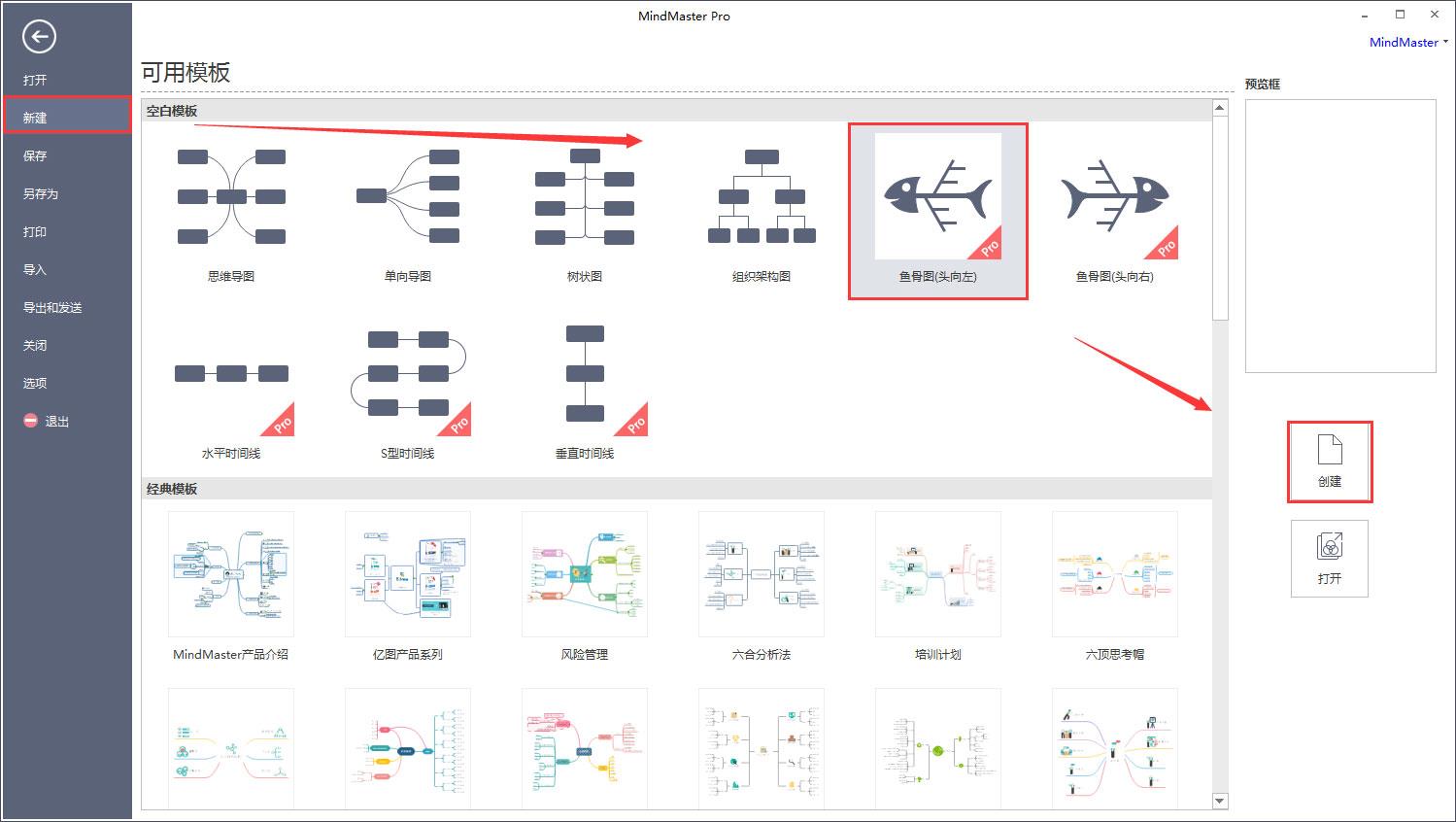1456x822 pixels.
Task: Click the 可用模板 heading
Action: tap(186, 73)
